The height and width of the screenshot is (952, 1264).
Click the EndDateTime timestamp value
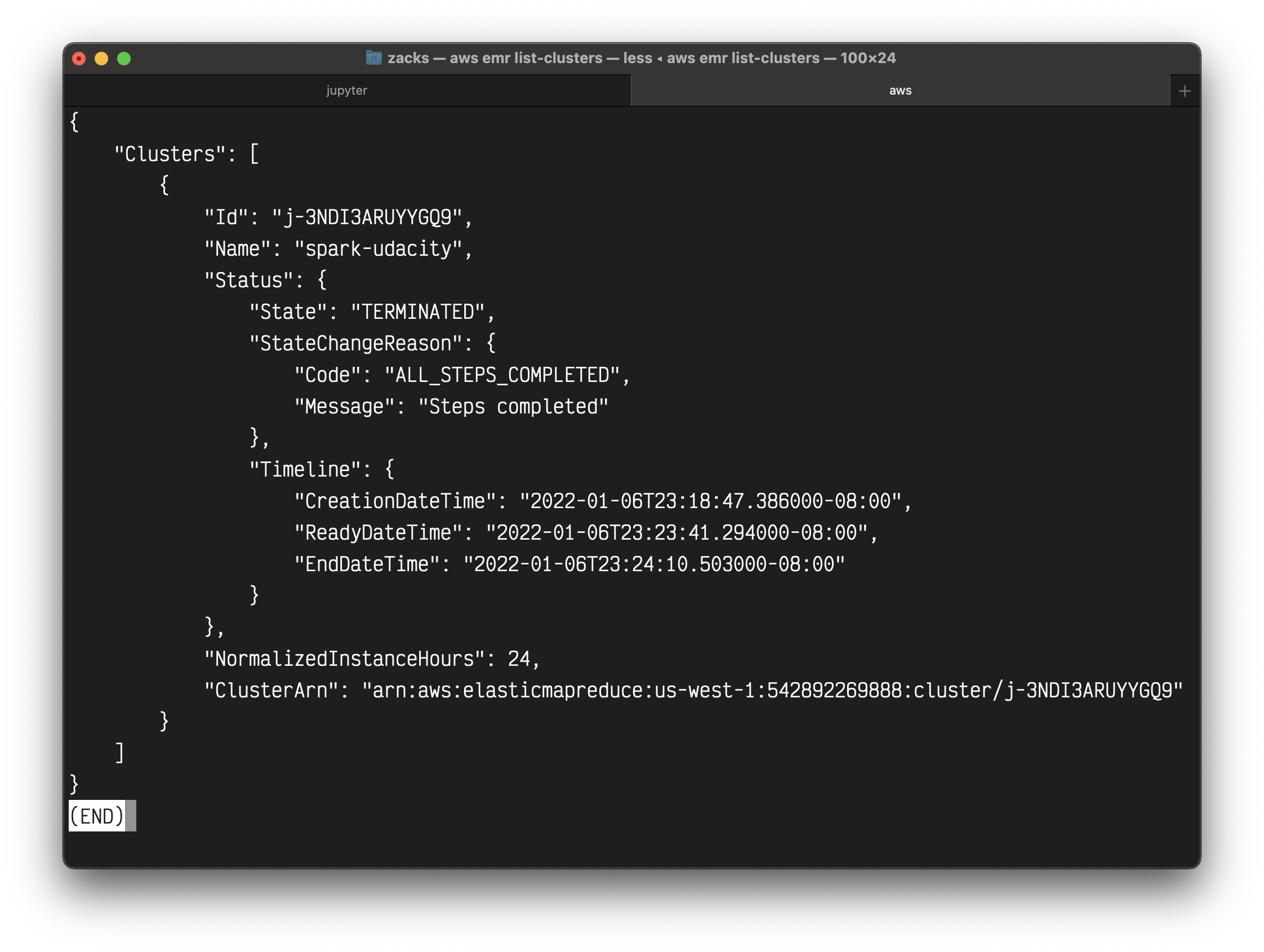[x=654, y=564]
